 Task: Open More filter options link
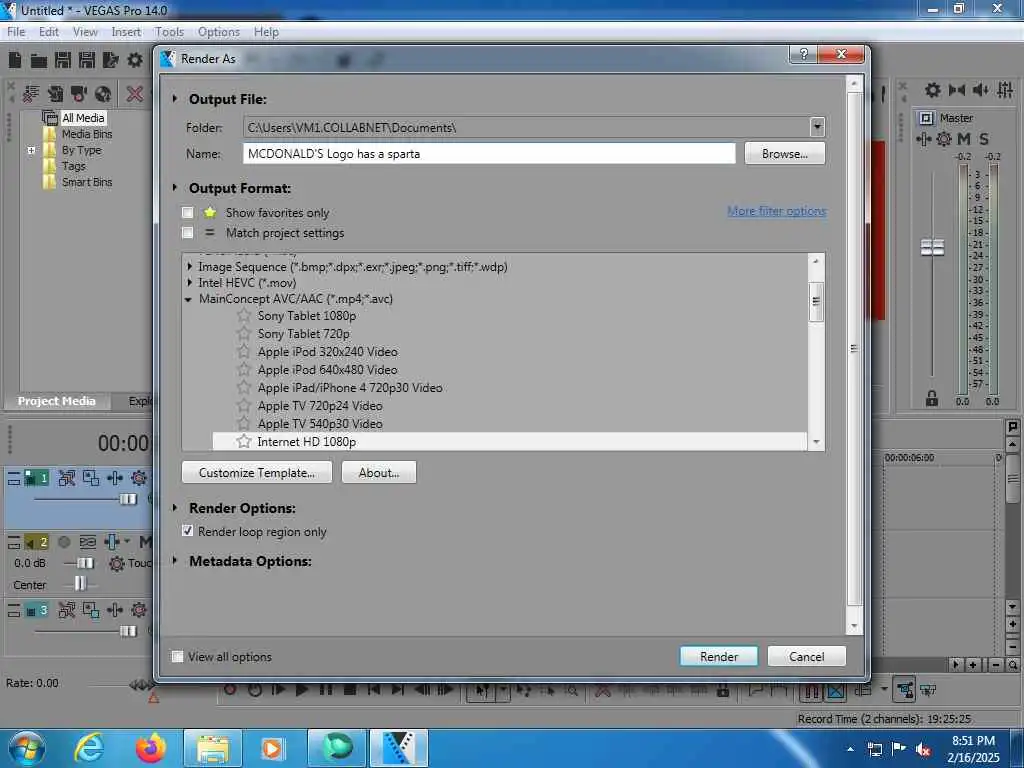[776, 211]
